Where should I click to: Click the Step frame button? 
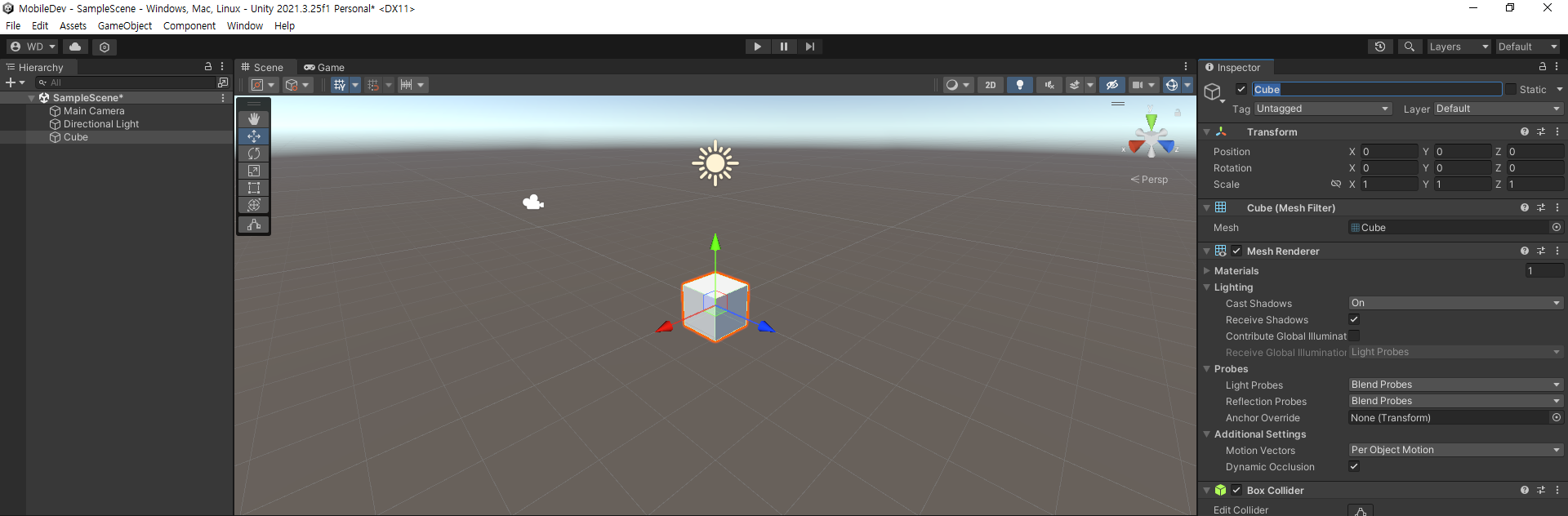tap(810, 47)
